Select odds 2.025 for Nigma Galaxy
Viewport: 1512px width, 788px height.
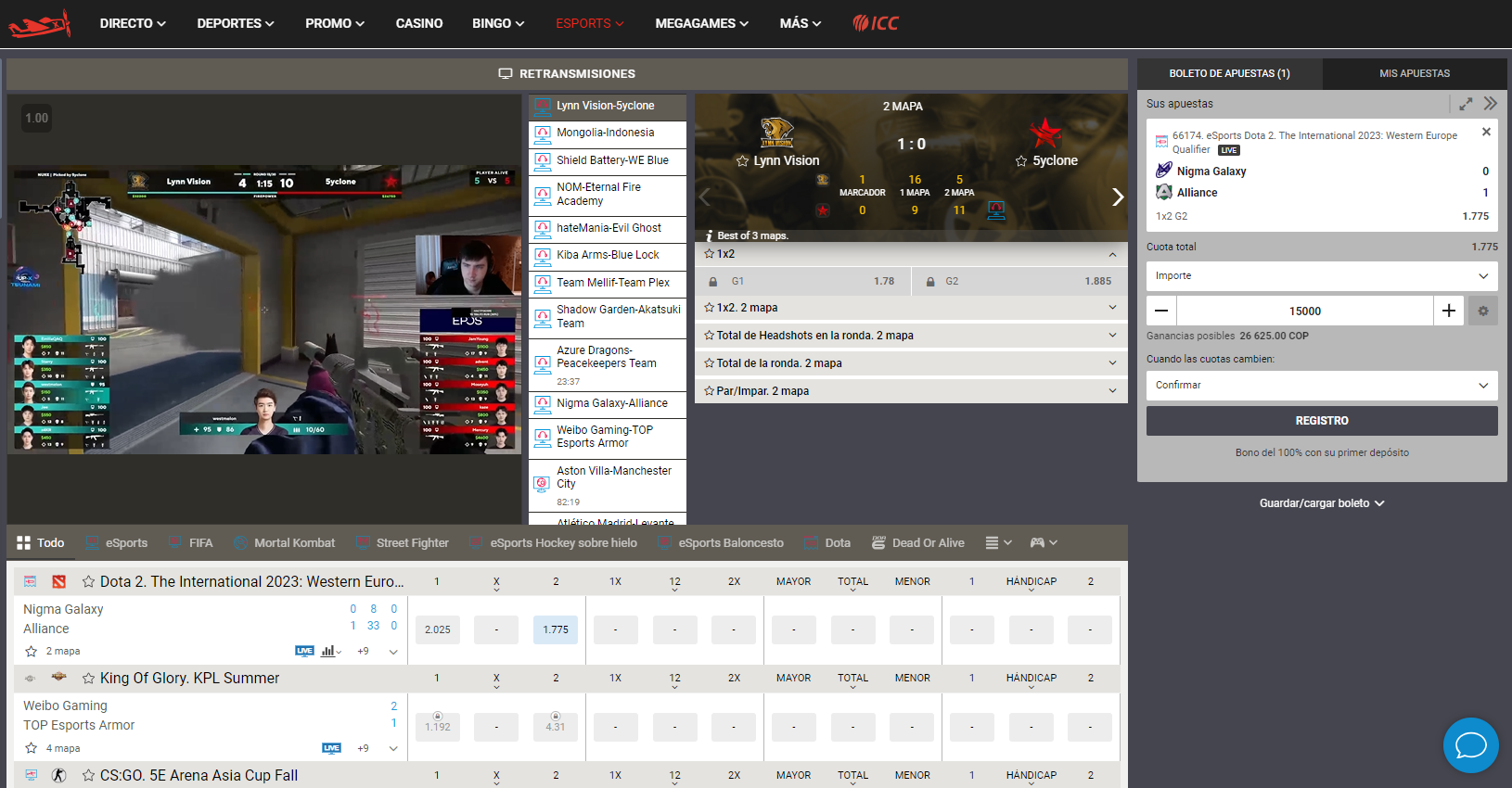pyautogui.click(x=438, y=629)
